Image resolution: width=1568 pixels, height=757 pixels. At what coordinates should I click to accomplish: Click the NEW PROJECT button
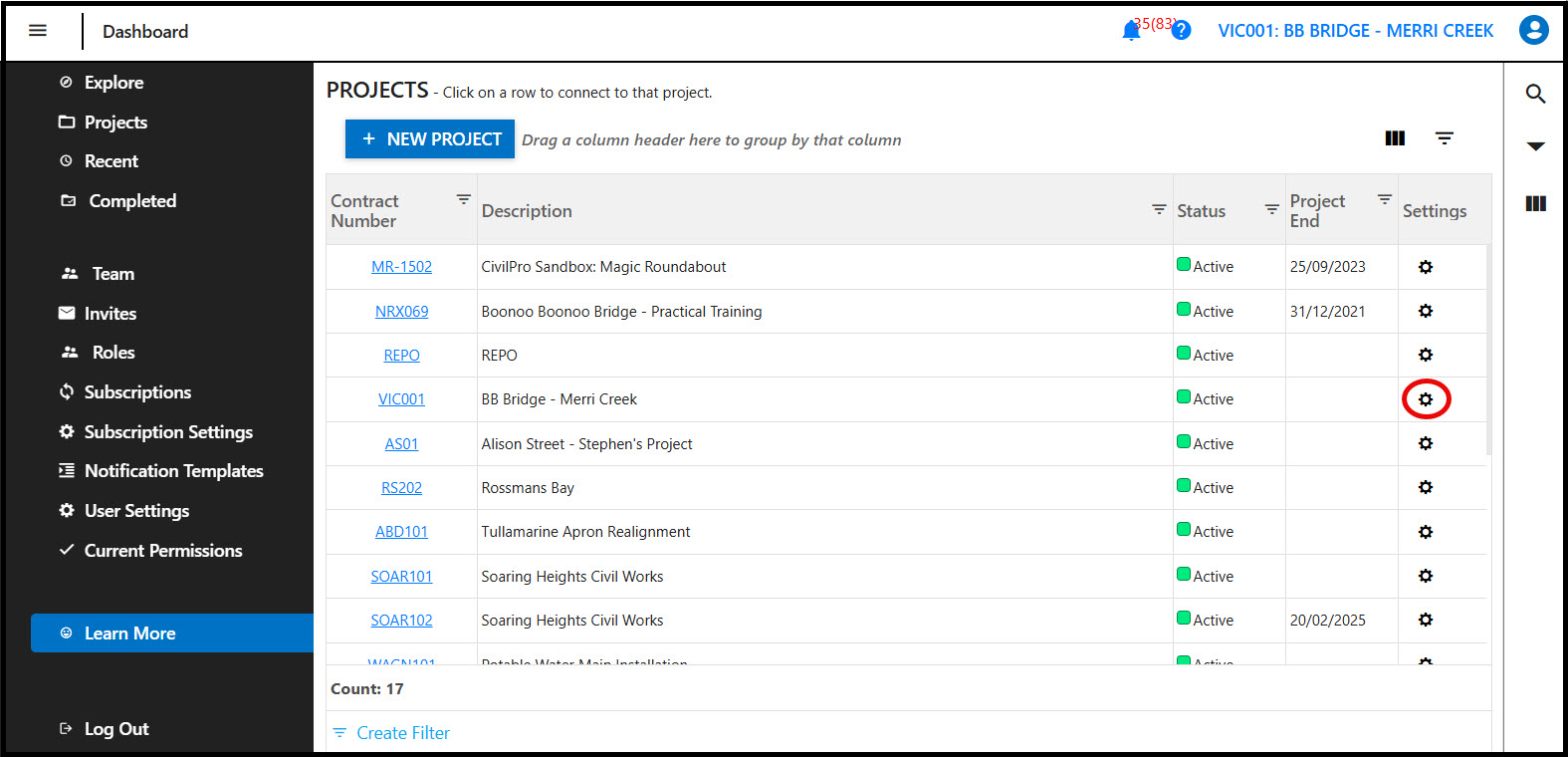tap(430, 139)
